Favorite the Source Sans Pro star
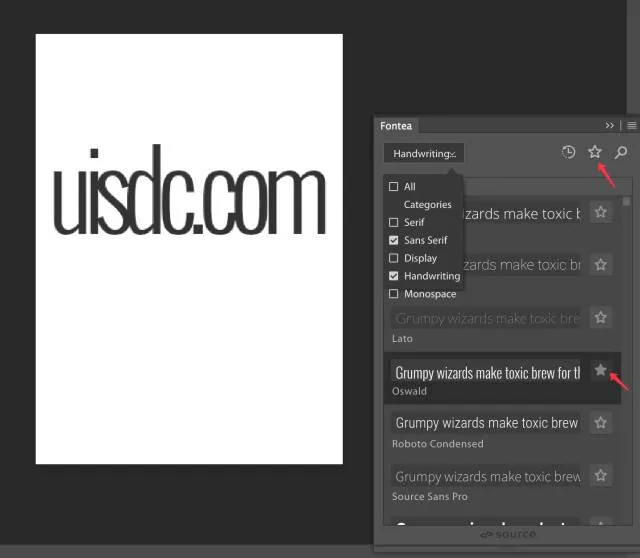The image size is (640, 558). click(x=600, y=475)
